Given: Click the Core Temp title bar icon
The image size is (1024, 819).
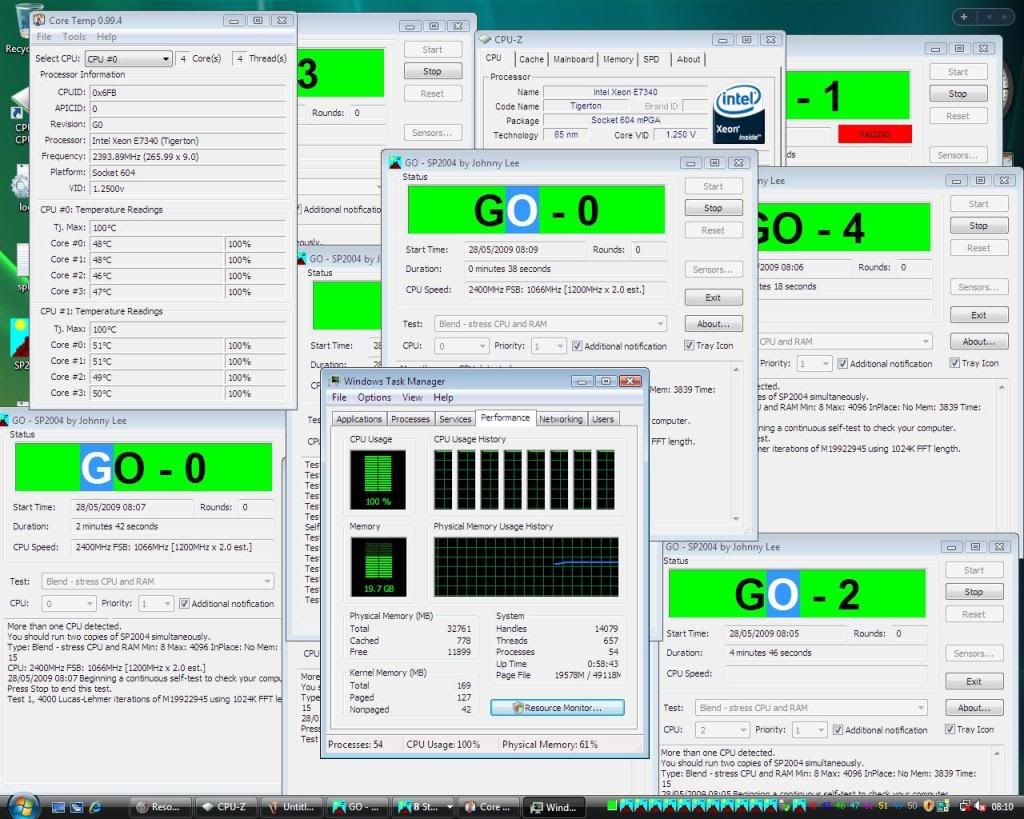Looking at the screenshot, I should (39, 20).
